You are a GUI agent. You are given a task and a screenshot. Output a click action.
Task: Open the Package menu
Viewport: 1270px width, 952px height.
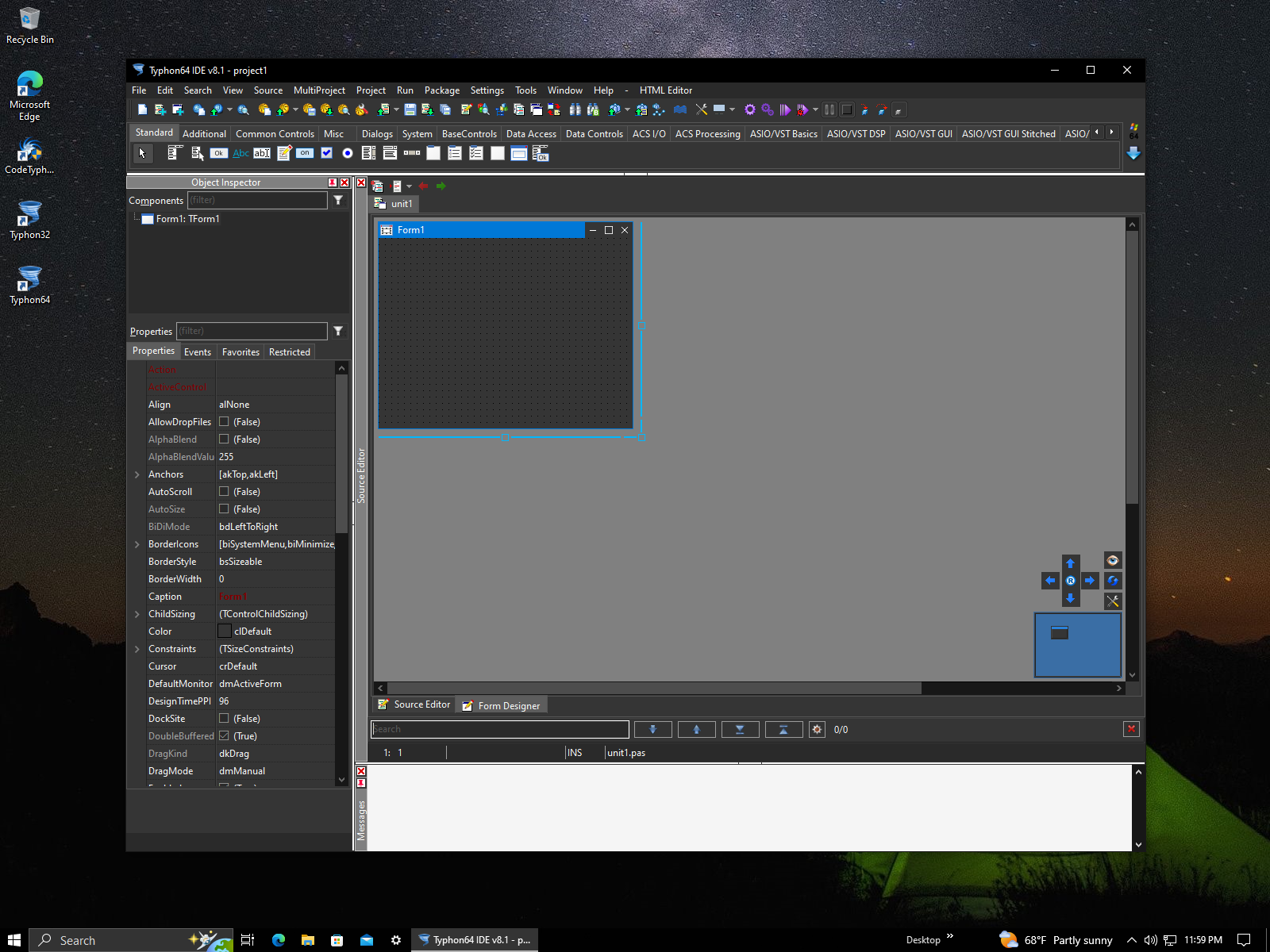click(x=442, y=90)
